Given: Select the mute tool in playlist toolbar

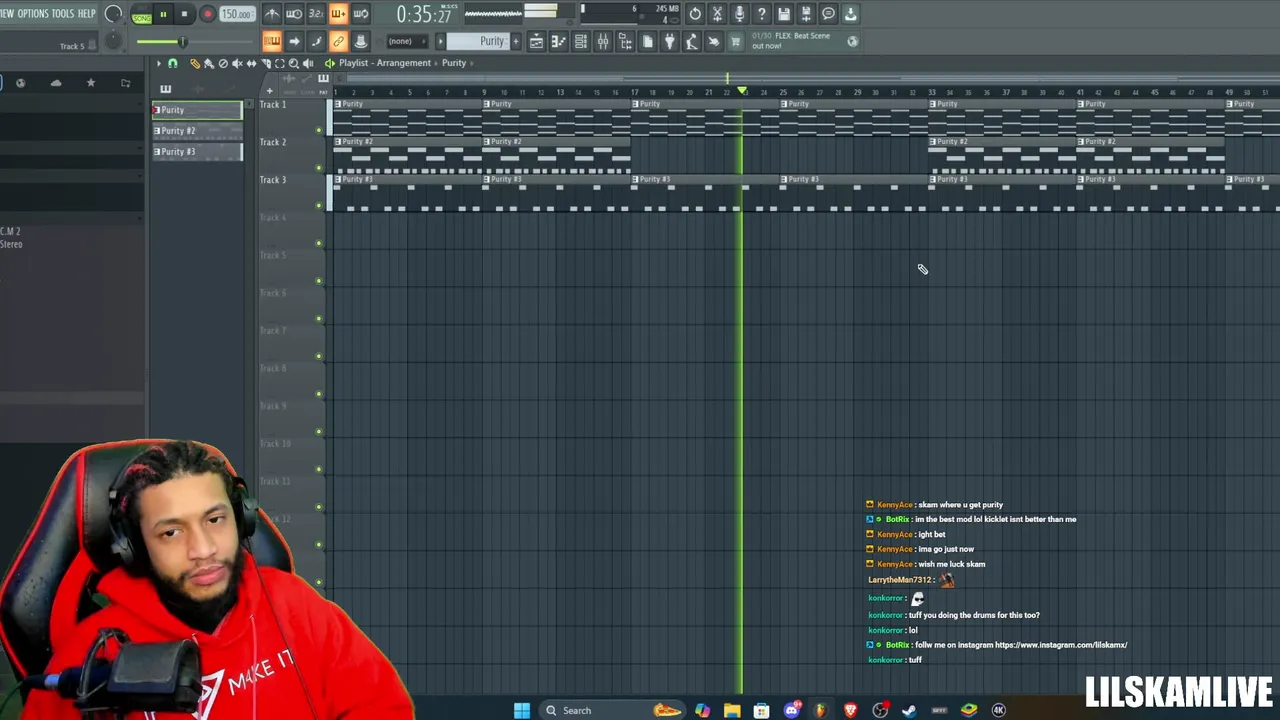Looking at the screenshot, I should (237, 63).
